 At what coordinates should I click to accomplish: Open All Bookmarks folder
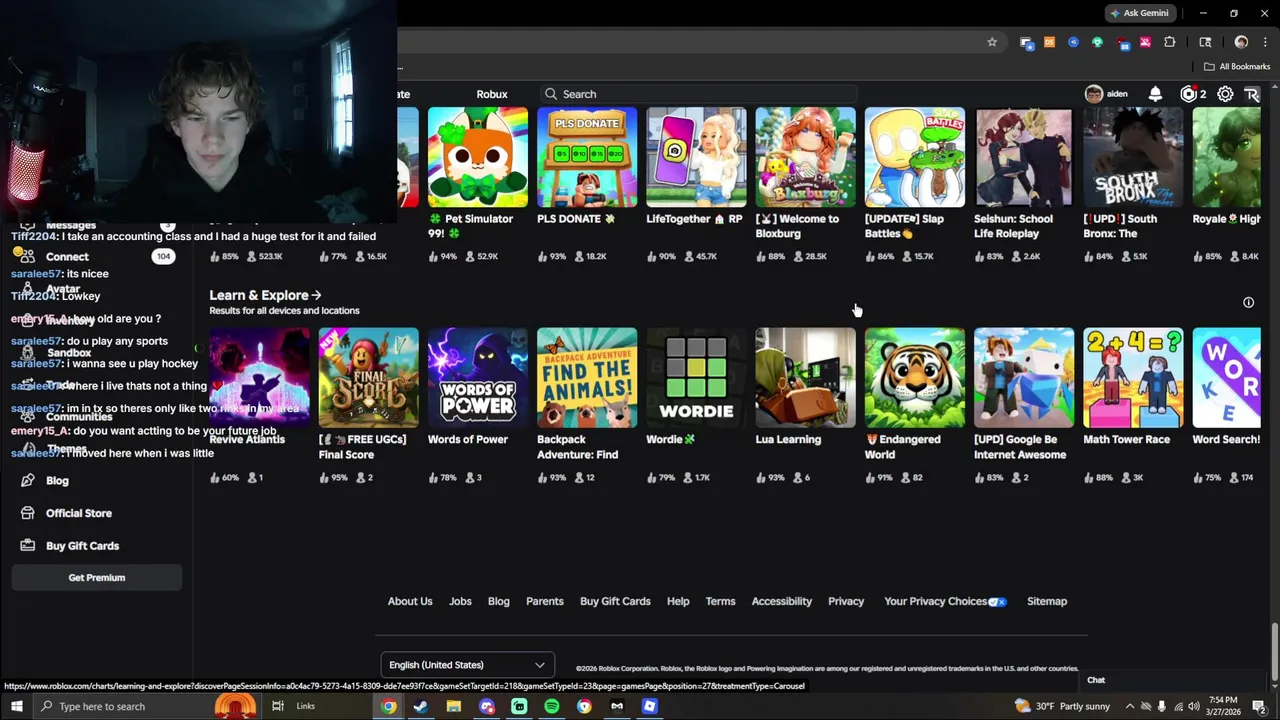tap(1237, 67)
